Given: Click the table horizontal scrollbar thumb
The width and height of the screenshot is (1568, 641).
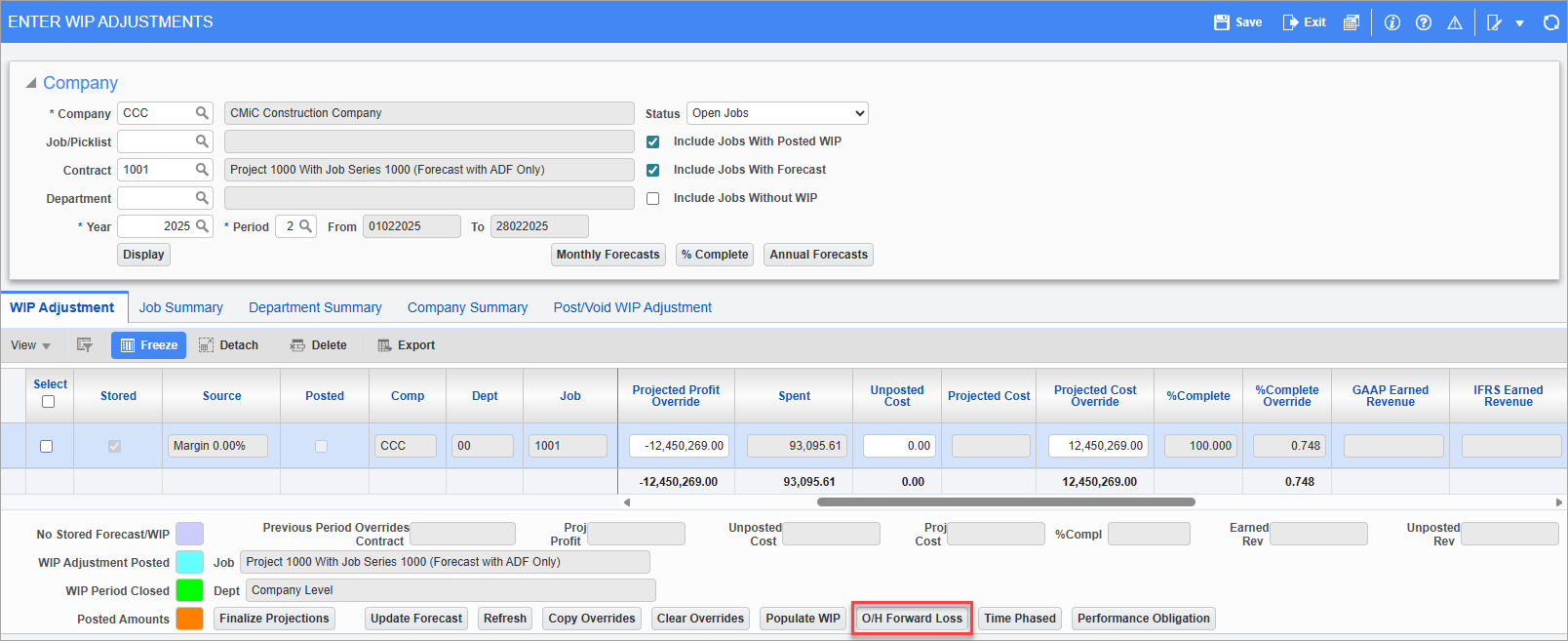Looking at the screenshot, I should click(1006, 502).
